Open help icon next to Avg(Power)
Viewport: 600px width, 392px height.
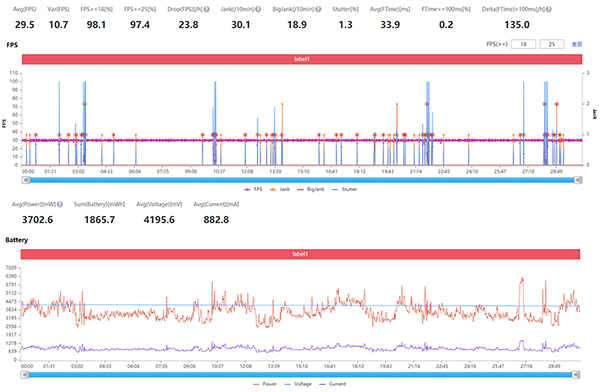[60, 204]
